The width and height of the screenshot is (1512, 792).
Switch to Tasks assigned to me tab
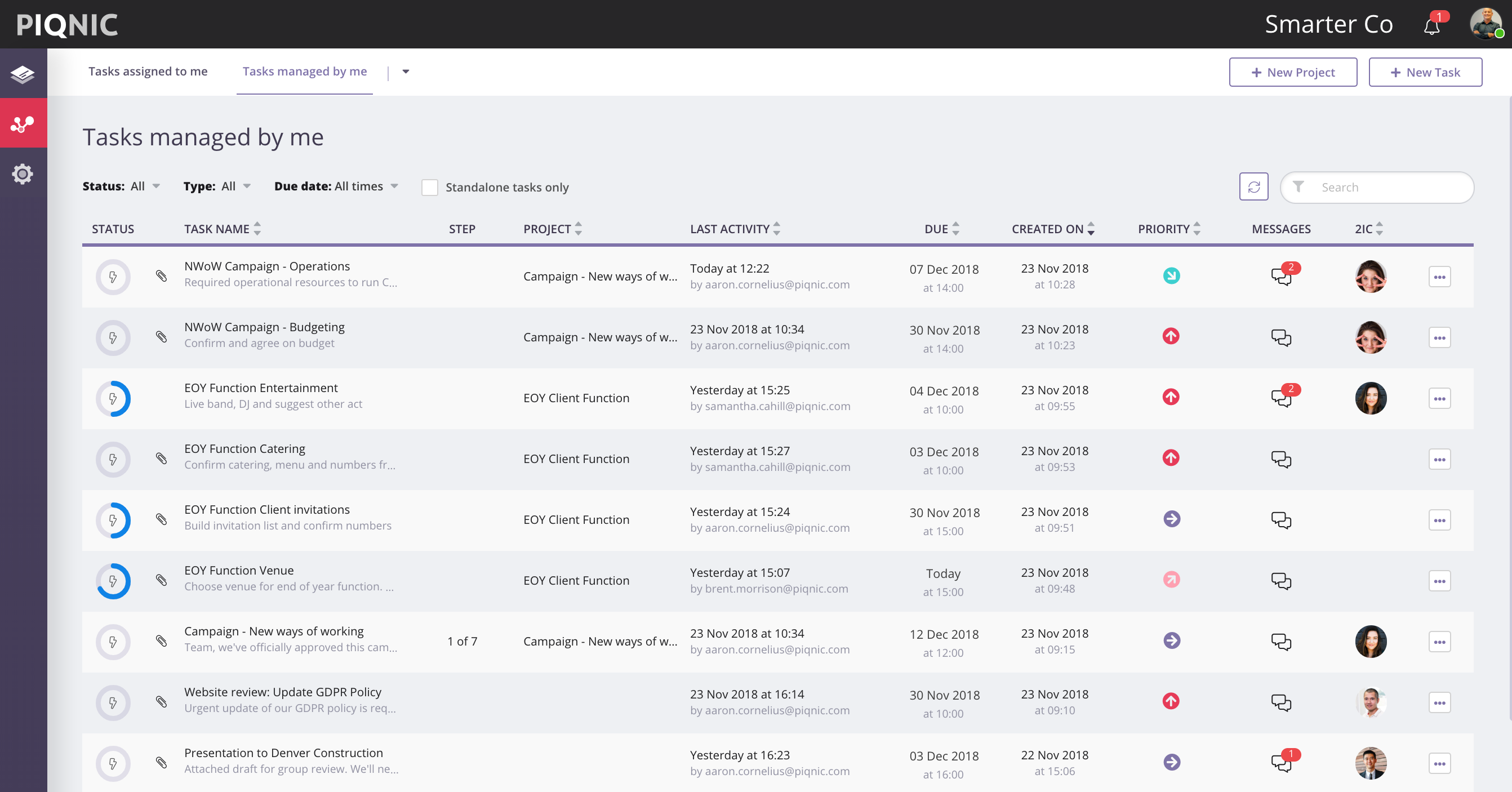click(x=148, y=71)
